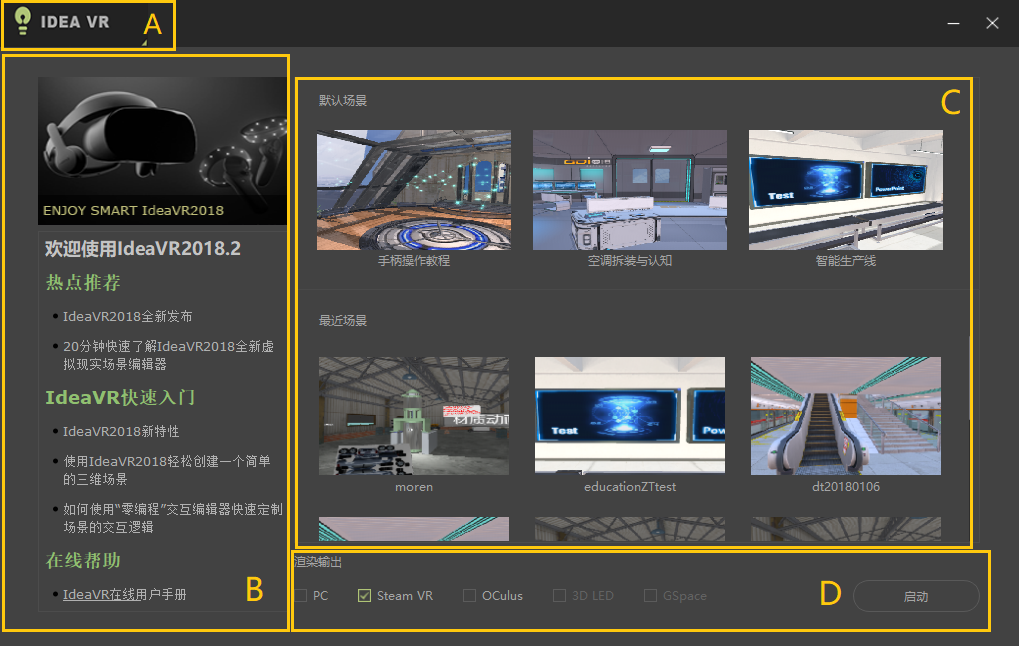Viewport: 1019px width, 646px height.
Task: Click the 热点推荐 heading
Action: click(83, 283)
